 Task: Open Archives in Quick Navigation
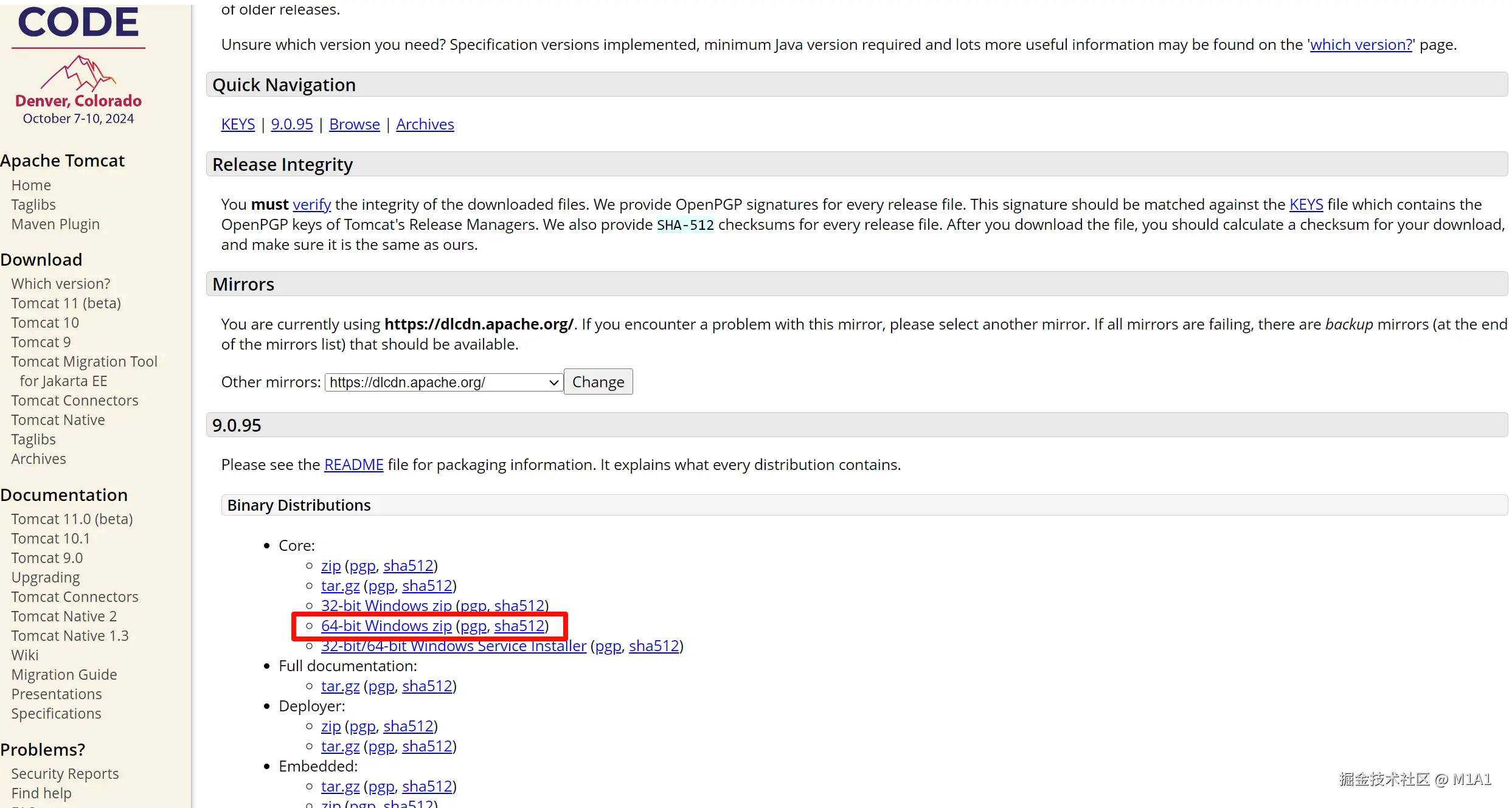click(425, 124)
